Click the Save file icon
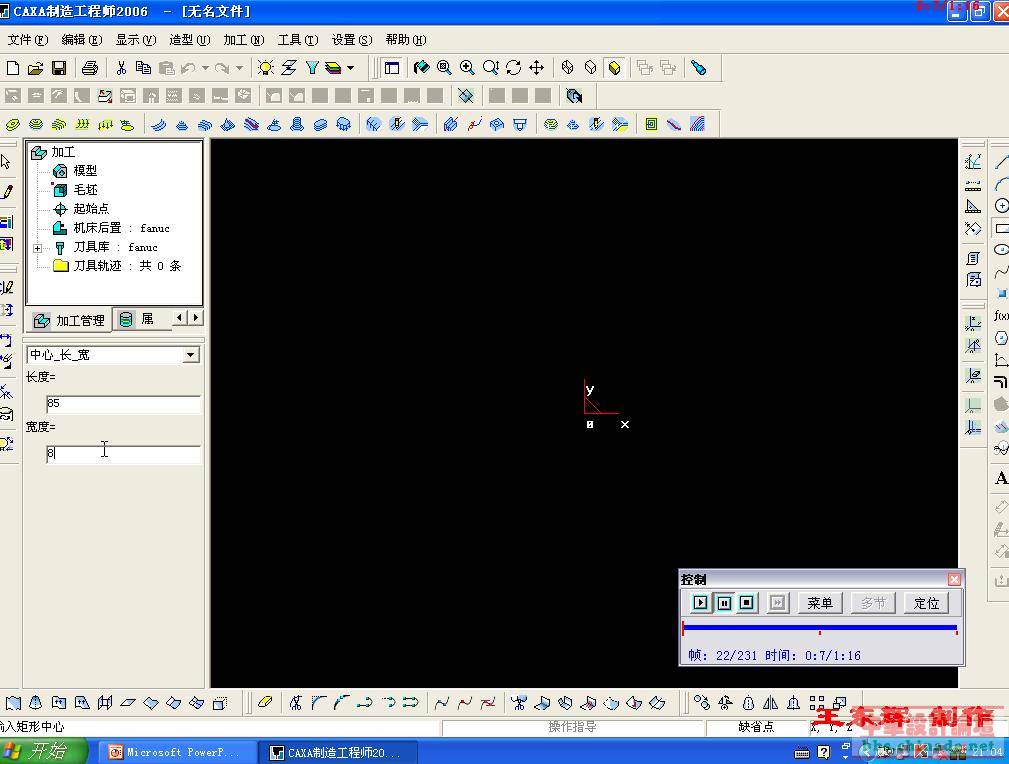This screenshot has width=1009, height=764. click(59, 68)
